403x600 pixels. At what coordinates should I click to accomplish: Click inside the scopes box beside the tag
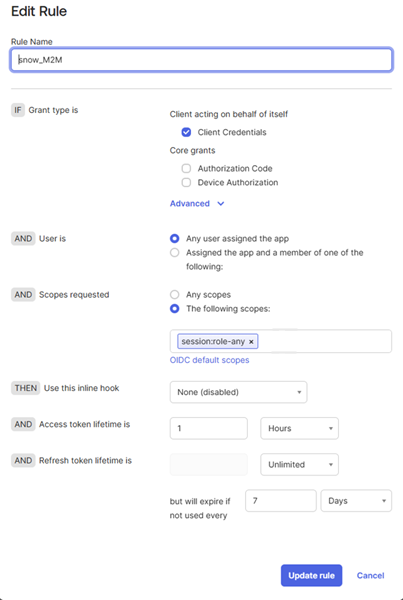[325, 341]
